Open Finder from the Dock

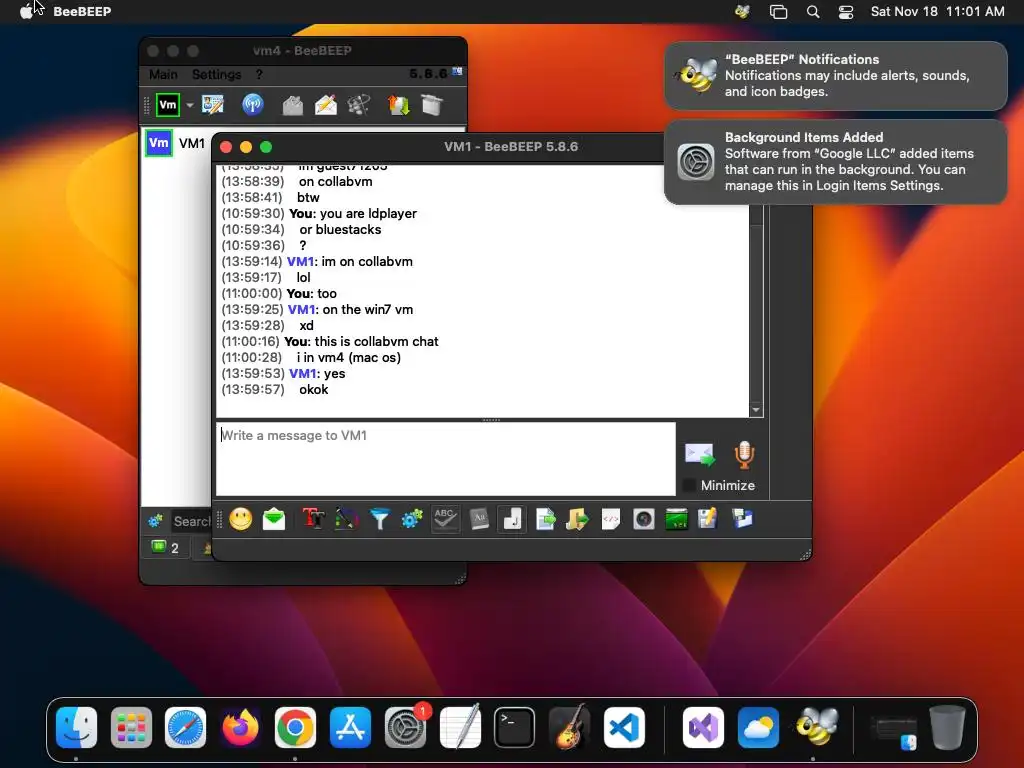tap(76, 727)
